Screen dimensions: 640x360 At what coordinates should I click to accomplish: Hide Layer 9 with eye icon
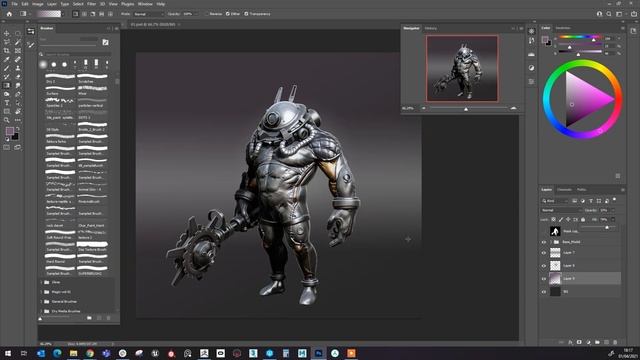tap(544, 279)
